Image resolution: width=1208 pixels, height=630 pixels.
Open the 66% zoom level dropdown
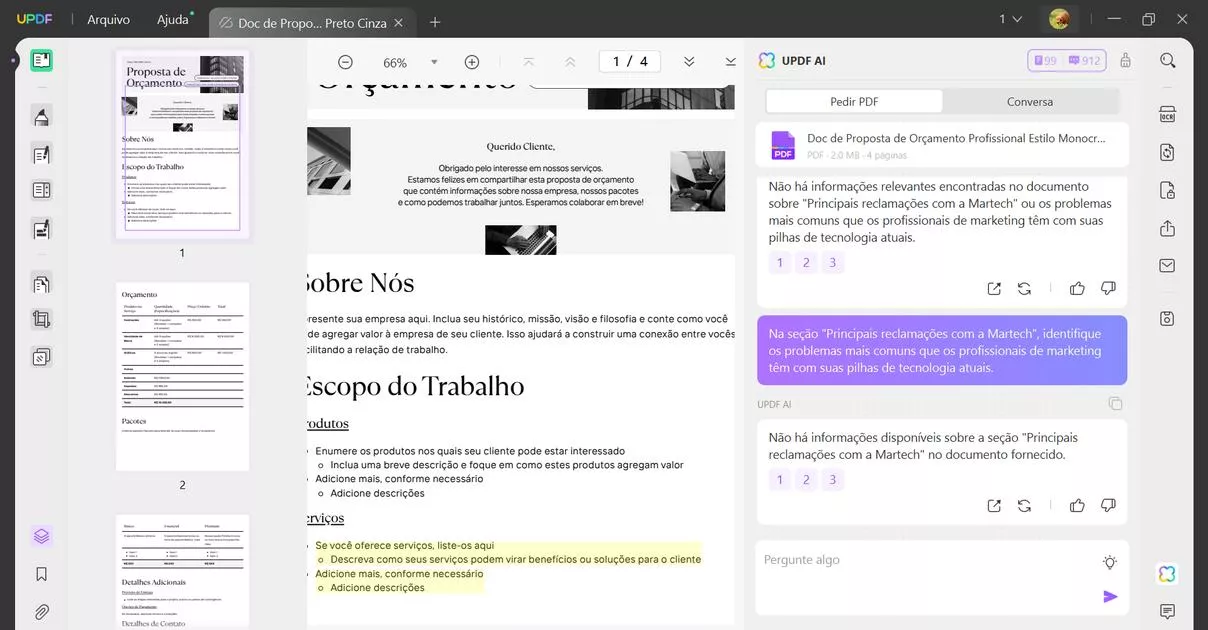coord(434,61)
